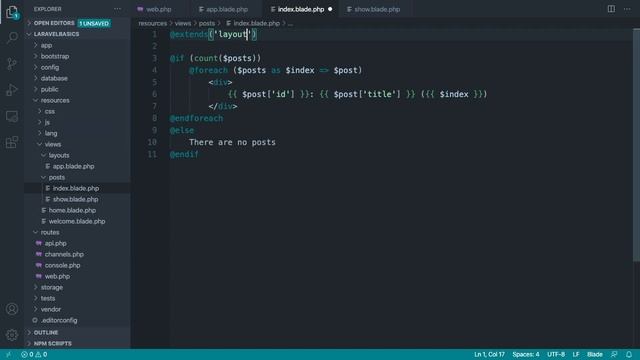This screenshot has height=360, width=640.
Task: Click the notifications bell icon
Action: [x=629, y=354]
